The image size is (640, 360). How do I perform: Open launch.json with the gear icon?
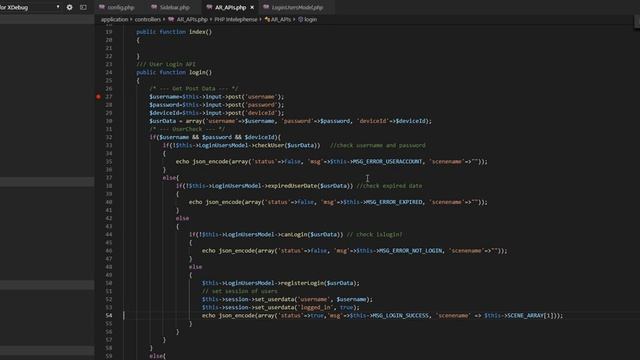[69, 7]
